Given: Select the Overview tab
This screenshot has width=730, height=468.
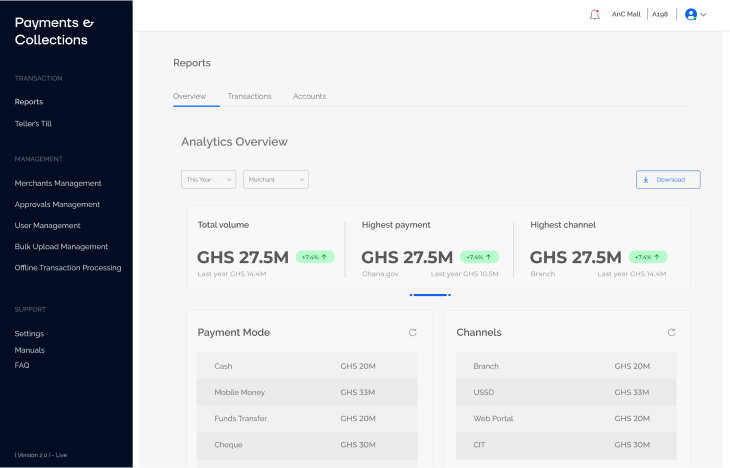Looking at the screenshot, I should point(189,96).
